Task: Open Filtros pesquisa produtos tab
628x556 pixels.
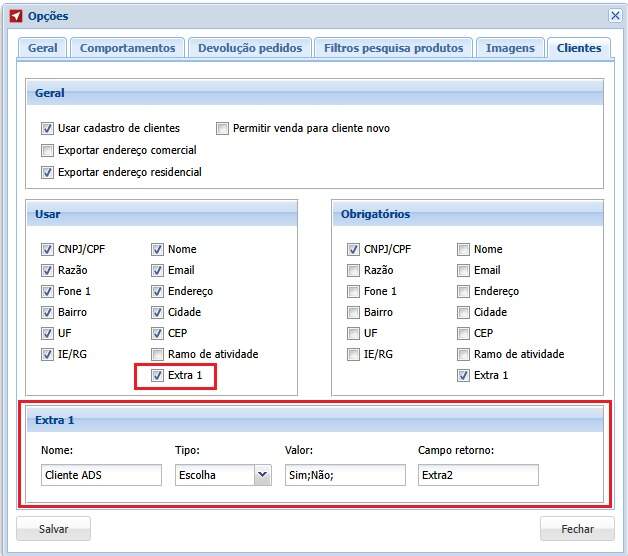Action: [393, 48]
